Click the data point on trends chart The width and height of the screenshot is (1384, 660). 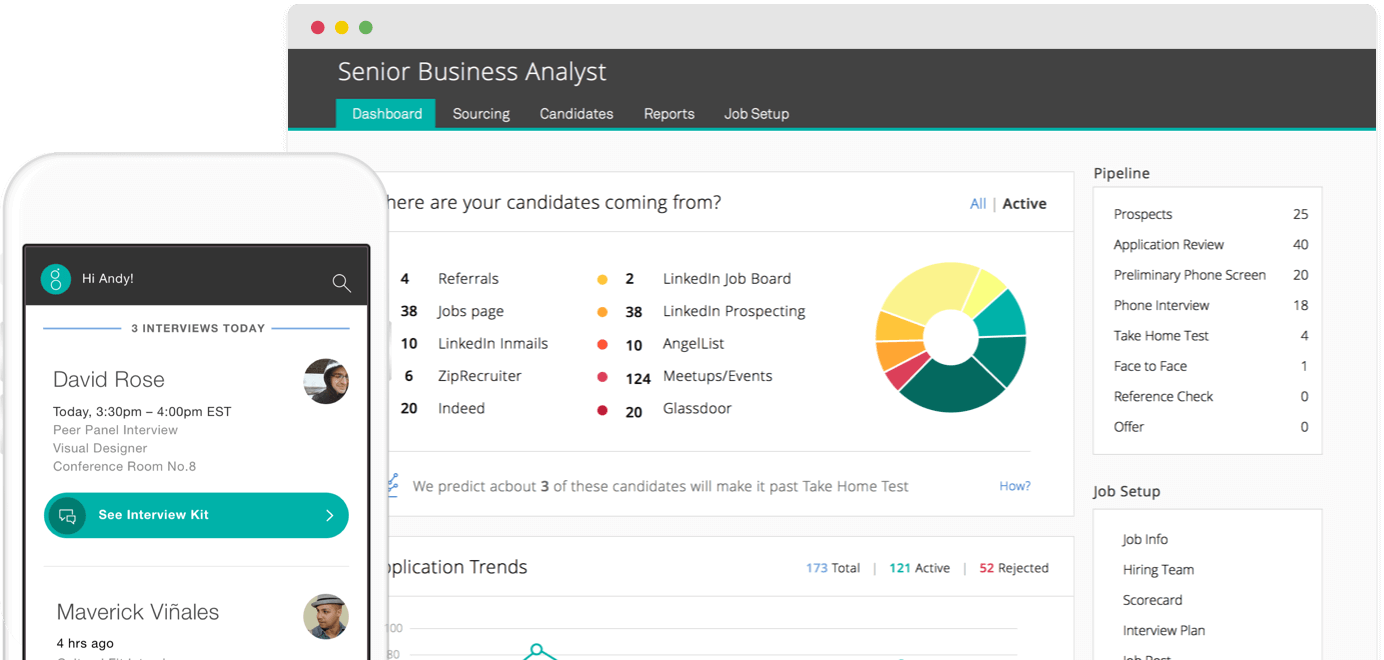click(537, 649)
